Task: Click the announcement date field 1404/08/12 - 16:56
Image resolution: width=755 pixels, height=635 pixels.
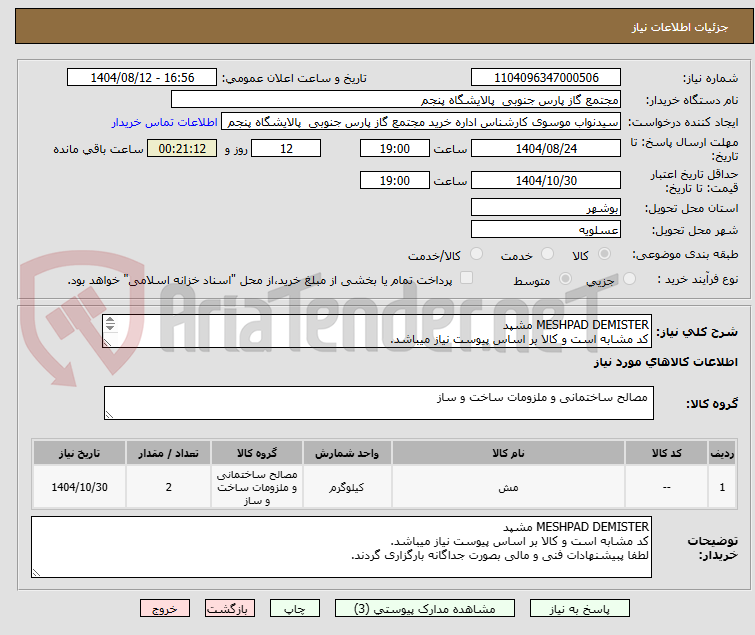Action: (x=142, y=78)
